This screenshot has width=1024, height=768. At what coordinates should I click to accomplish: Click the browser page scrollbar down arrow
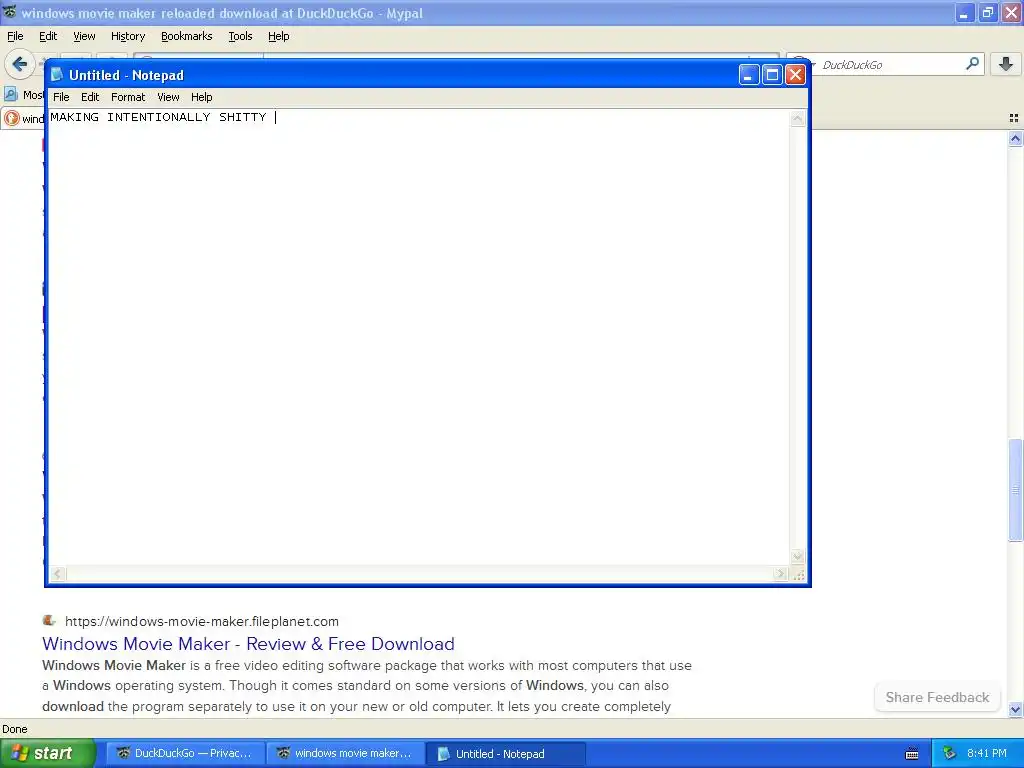coord(1015,709)
